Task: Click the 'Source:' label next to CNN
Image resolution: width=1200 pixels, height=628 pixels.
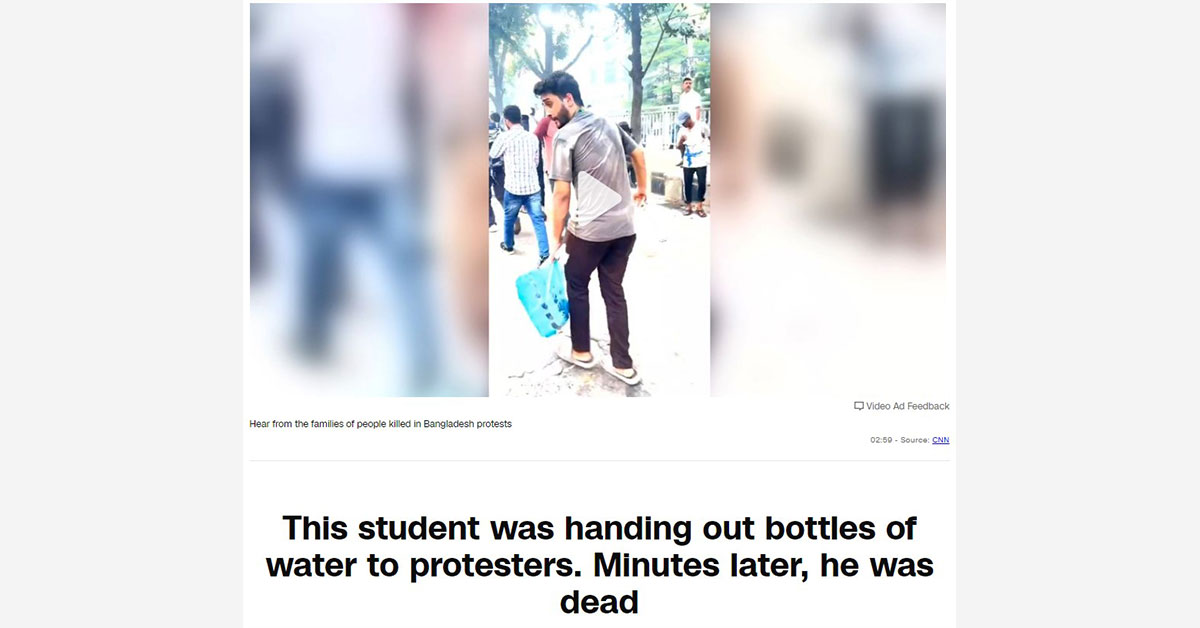Action: point(914,440)
